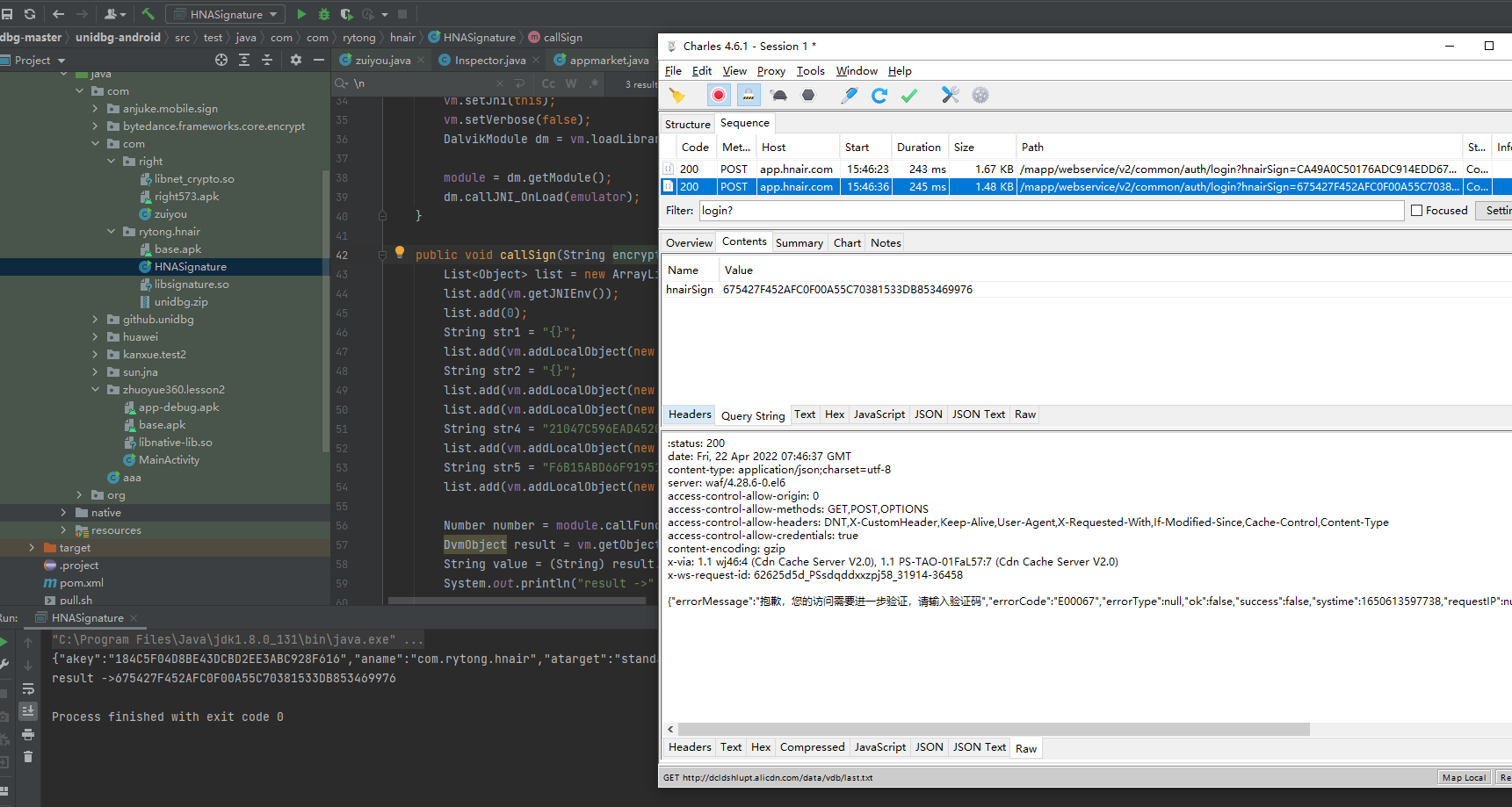Viewport: 1512px width, 807px height.
Task: Rerun HNASignature from Run panel
Action: click(4, 642)
